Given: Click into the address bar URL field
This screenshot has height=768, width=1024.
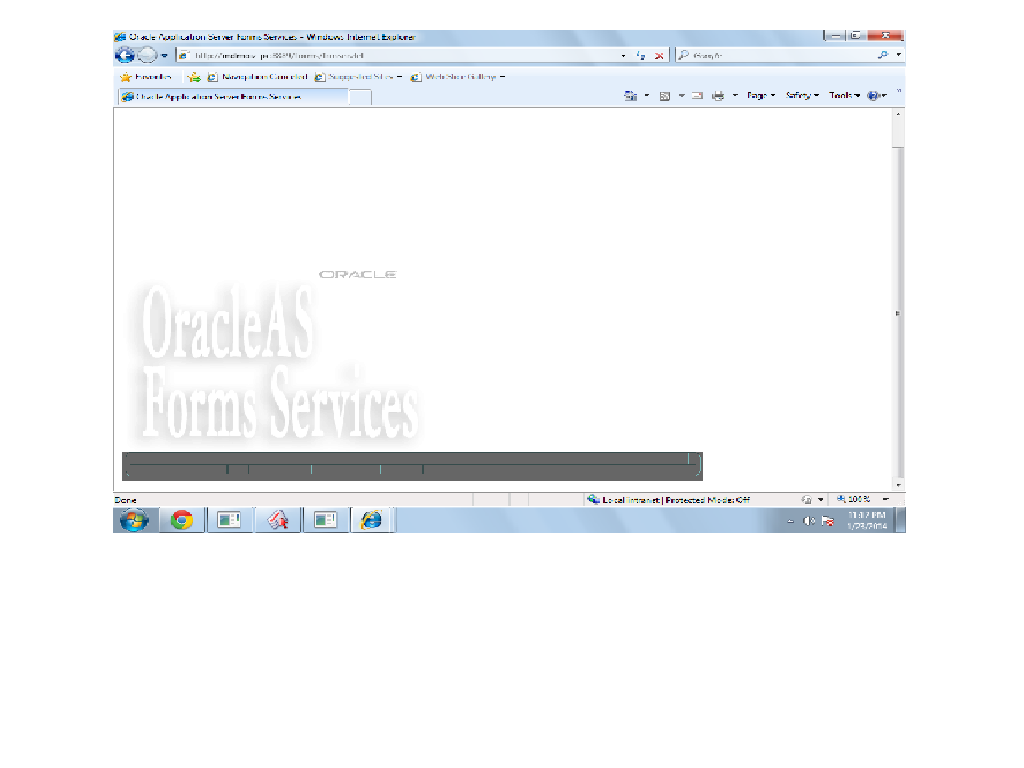Looking at the screenshot, I should tap(398, 56).
